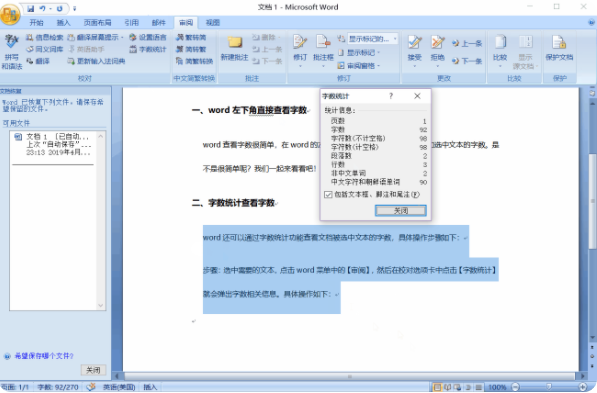597x393 pixels.
Task: Click 页面: 1/1 in status bar
Action: coord(15,387)
